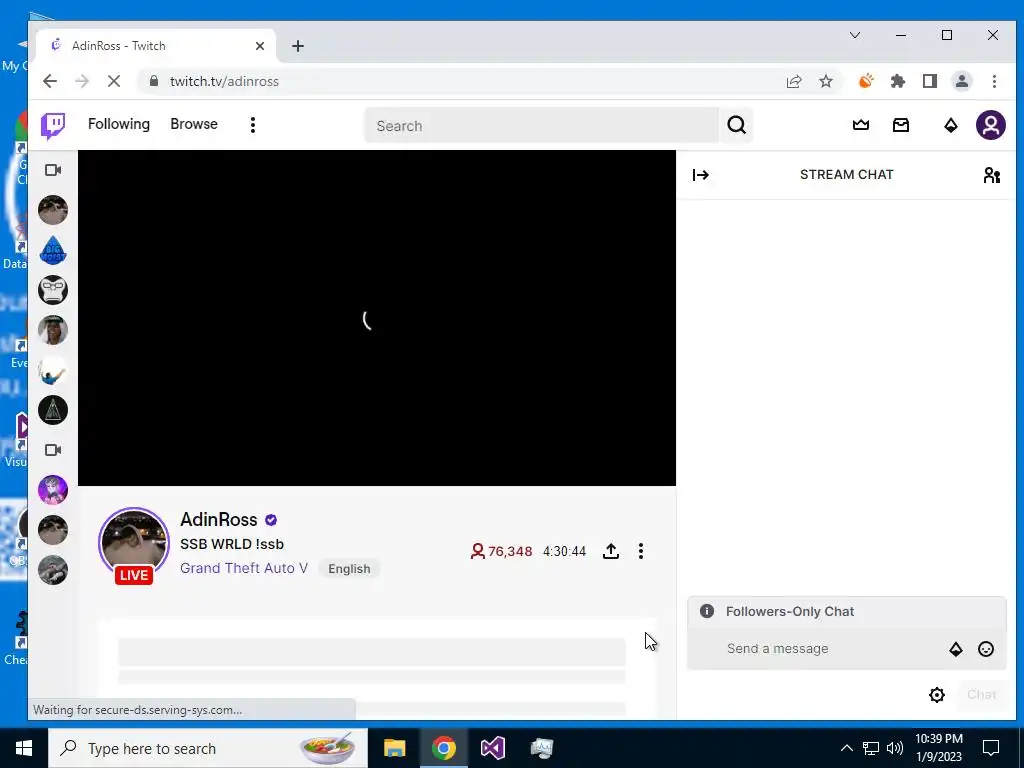Open the purple user profile avatar menu
This screenshot has height=768, width=1024.
(x=991, y=125)
